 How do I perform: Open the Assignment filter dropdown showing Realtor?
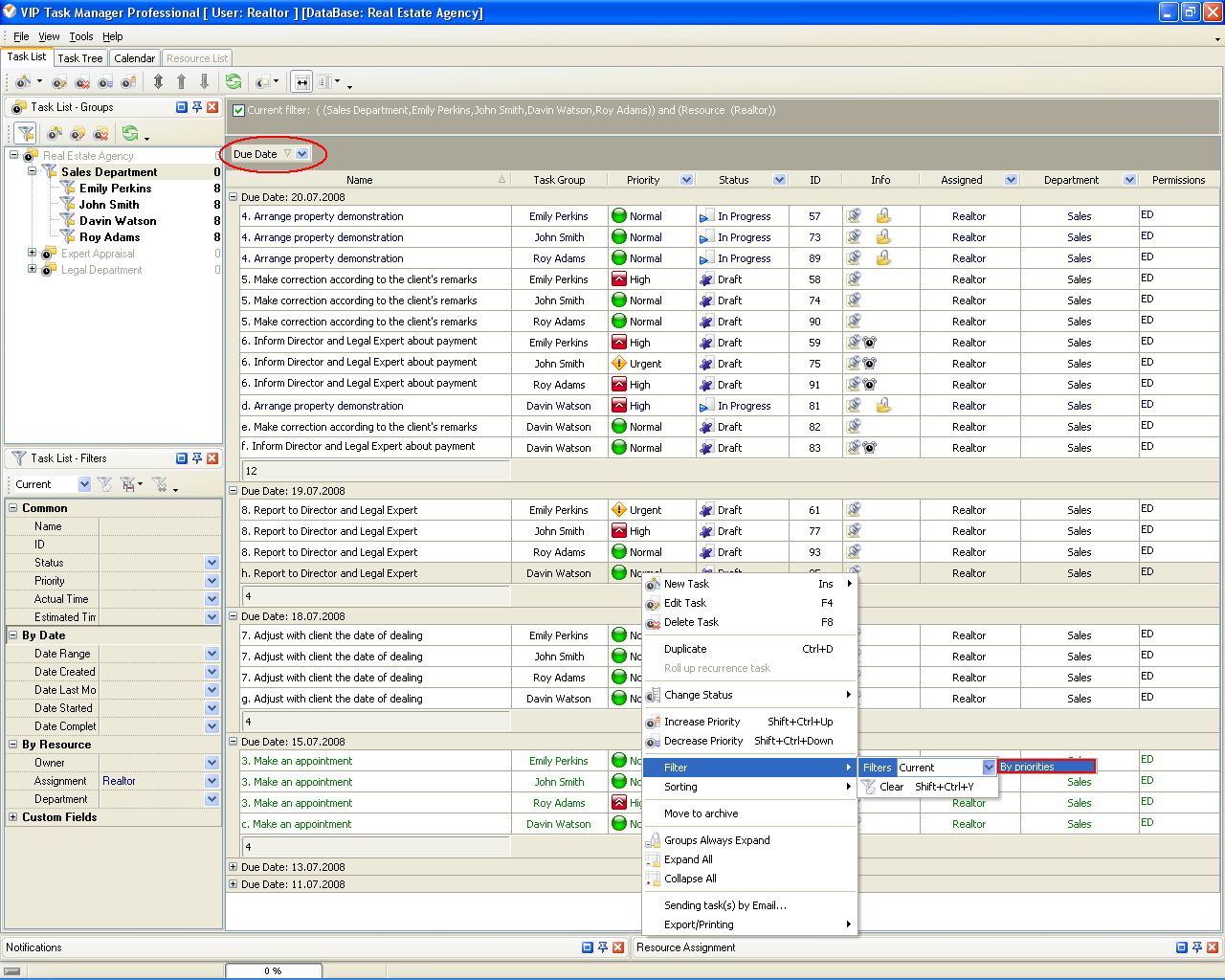(x=212, y=781)
